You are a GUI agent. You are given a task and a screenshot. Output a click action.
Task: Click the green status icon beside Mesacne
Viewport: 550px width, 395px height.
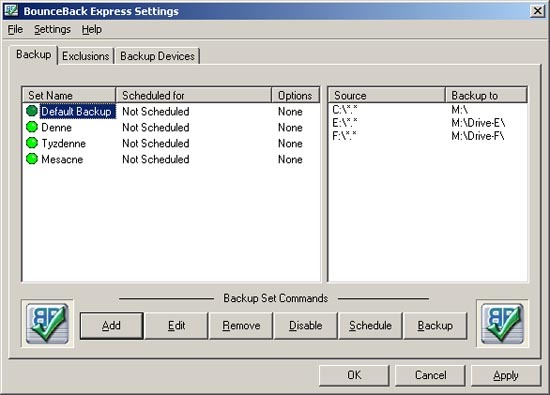[x=32, y=159]
